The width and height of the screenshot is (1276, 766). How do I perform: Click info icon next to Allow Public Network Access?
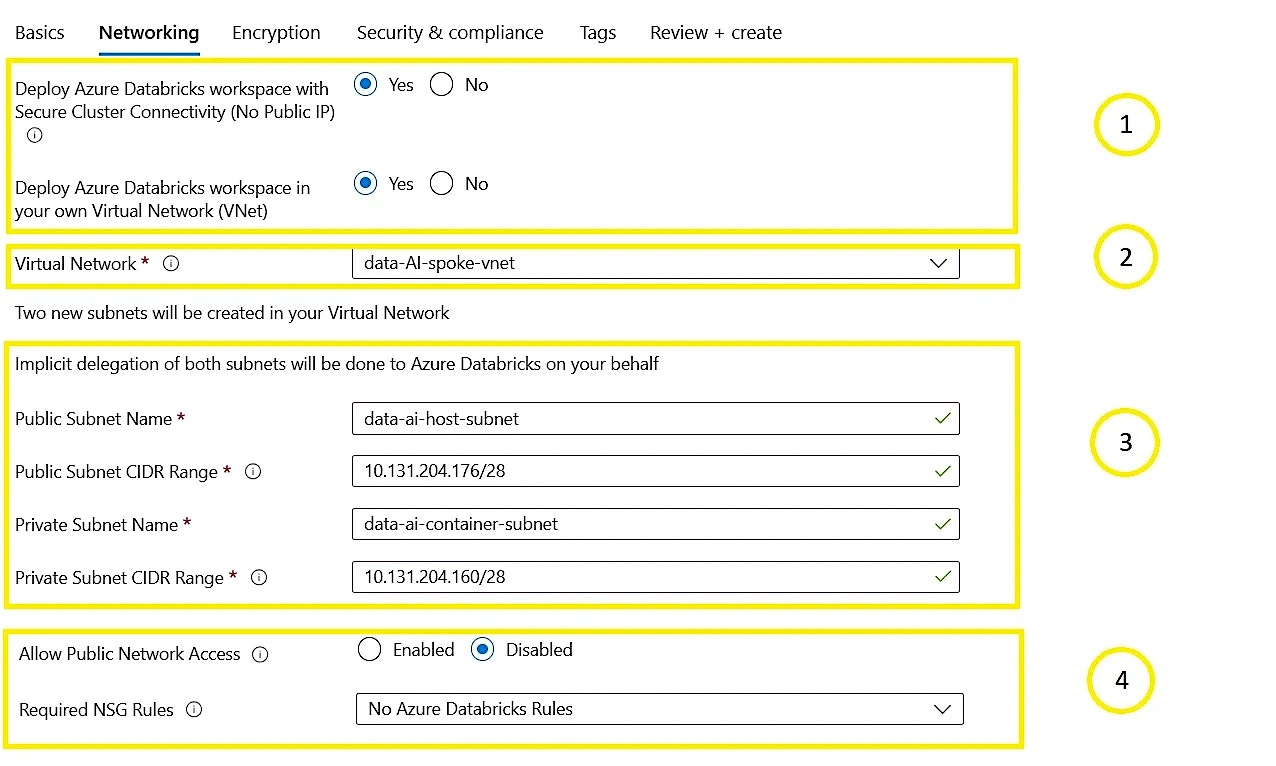coord(260,655)
